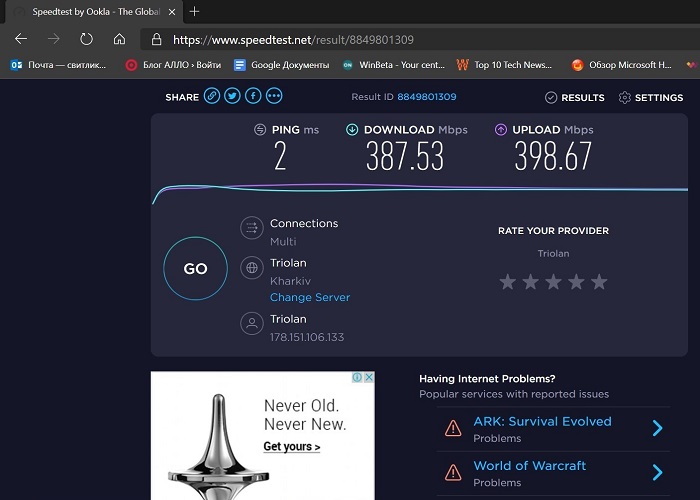Click the Result ID 8849801309 link
Screen dimensions: 700x500
point(427,97)
